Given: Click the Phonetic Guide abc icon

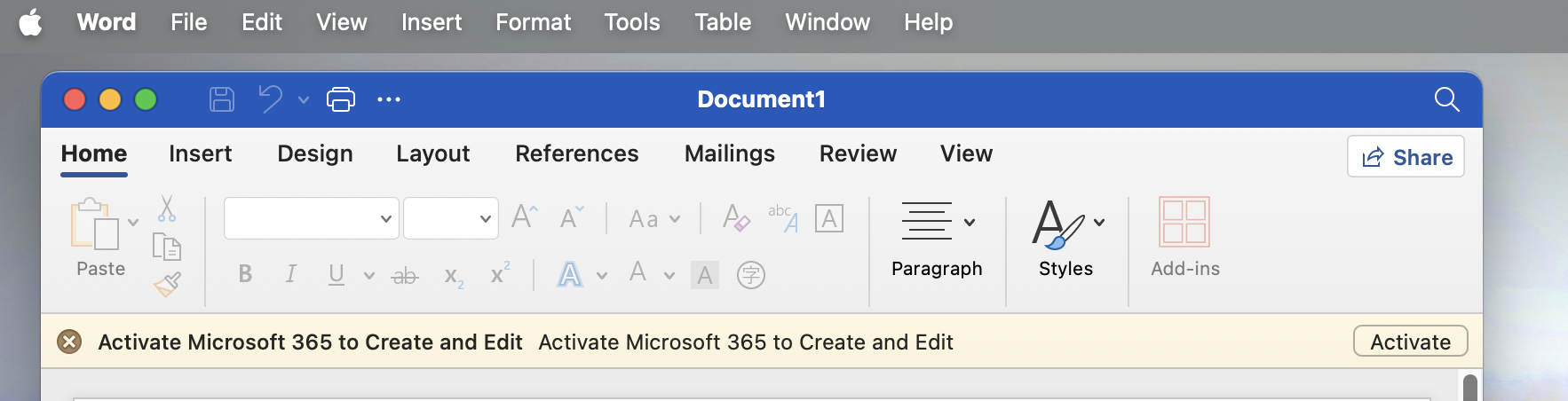Looking at the screenshot, I should 783,217.
